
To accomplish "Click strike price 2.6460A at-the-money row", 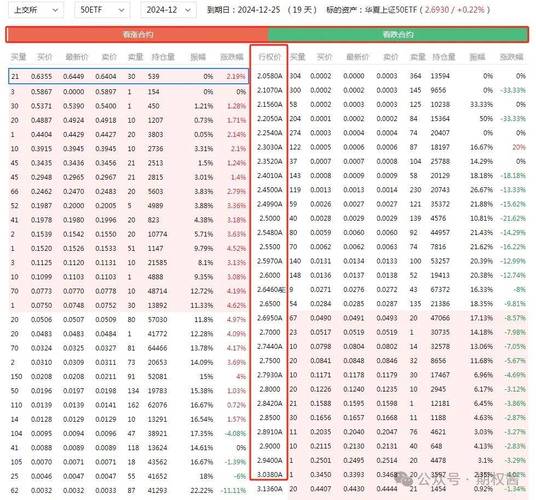I will [x=271, y=289].
